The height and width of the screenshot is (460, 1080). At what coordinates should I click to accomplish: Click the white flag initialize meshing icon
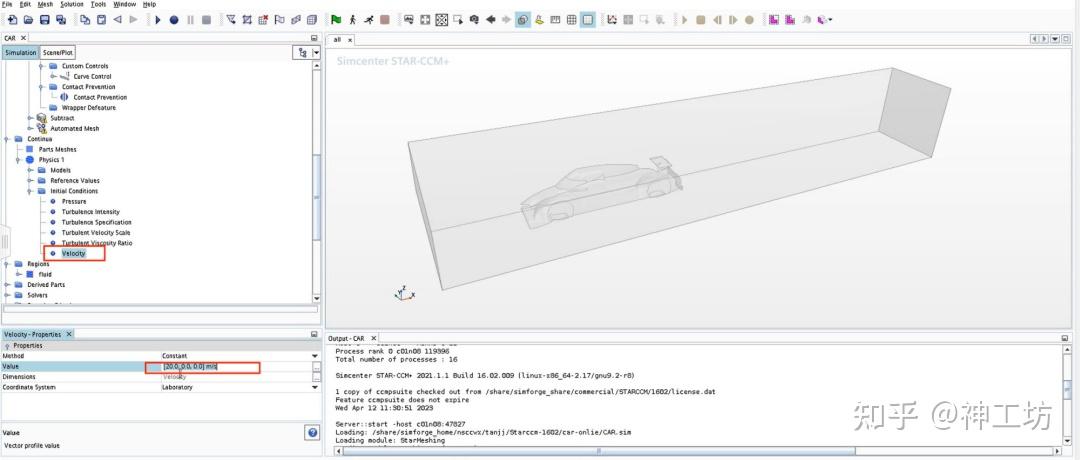coord(280,20)
